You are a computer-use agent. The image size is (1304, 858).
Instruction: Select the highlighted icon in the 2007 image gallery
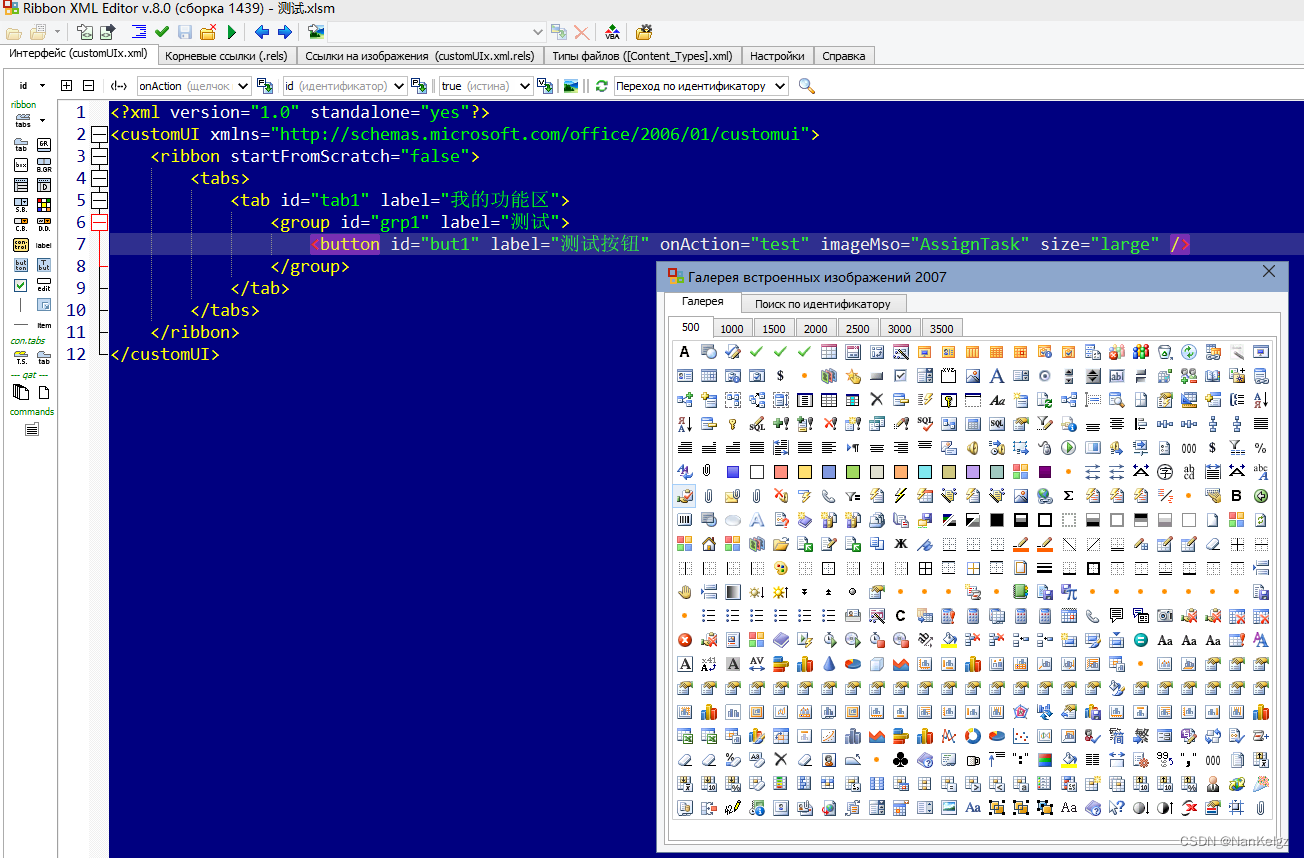click(684, 495)
